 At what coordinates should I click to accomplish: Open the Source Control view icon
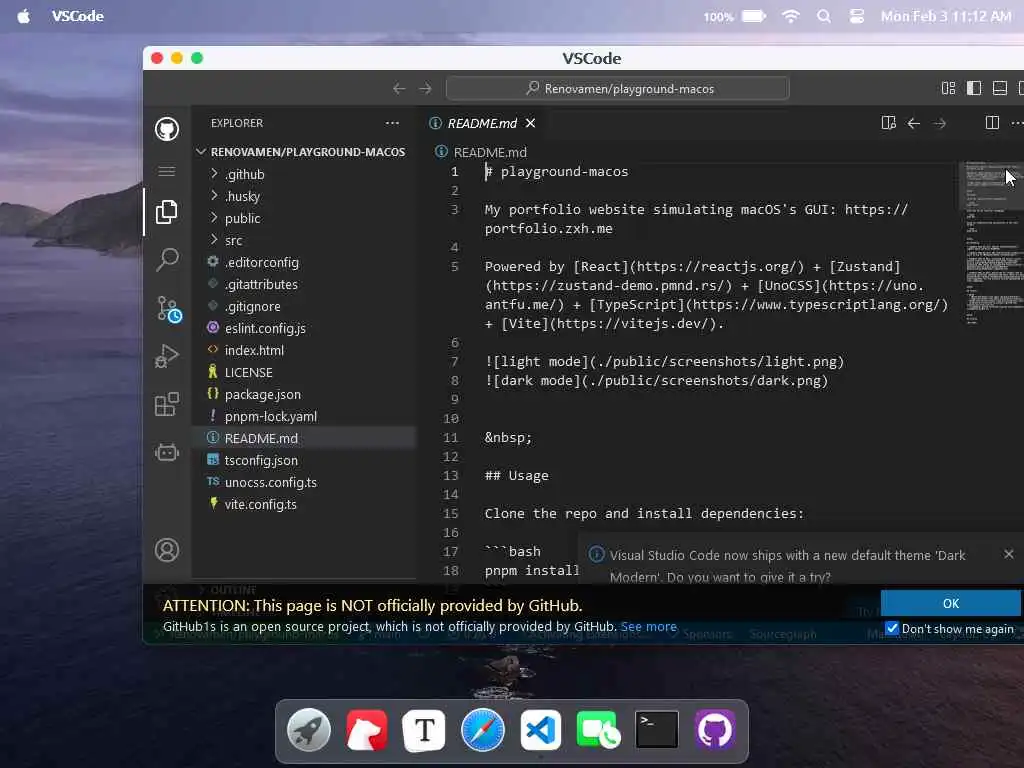pos(168,308)
